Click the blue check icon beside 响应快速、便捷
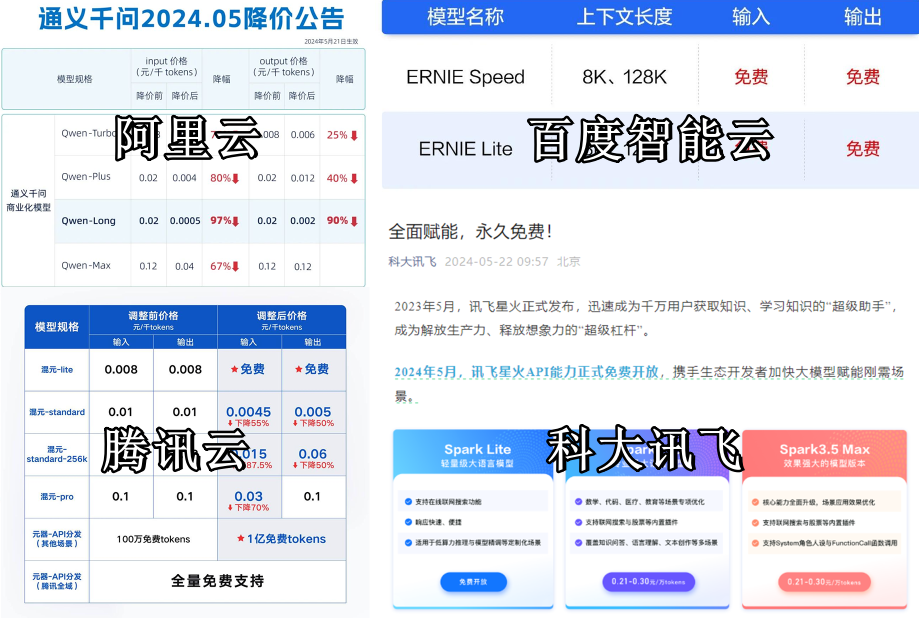The width and height of the screenshot is (919, 618). coord(410,522)
